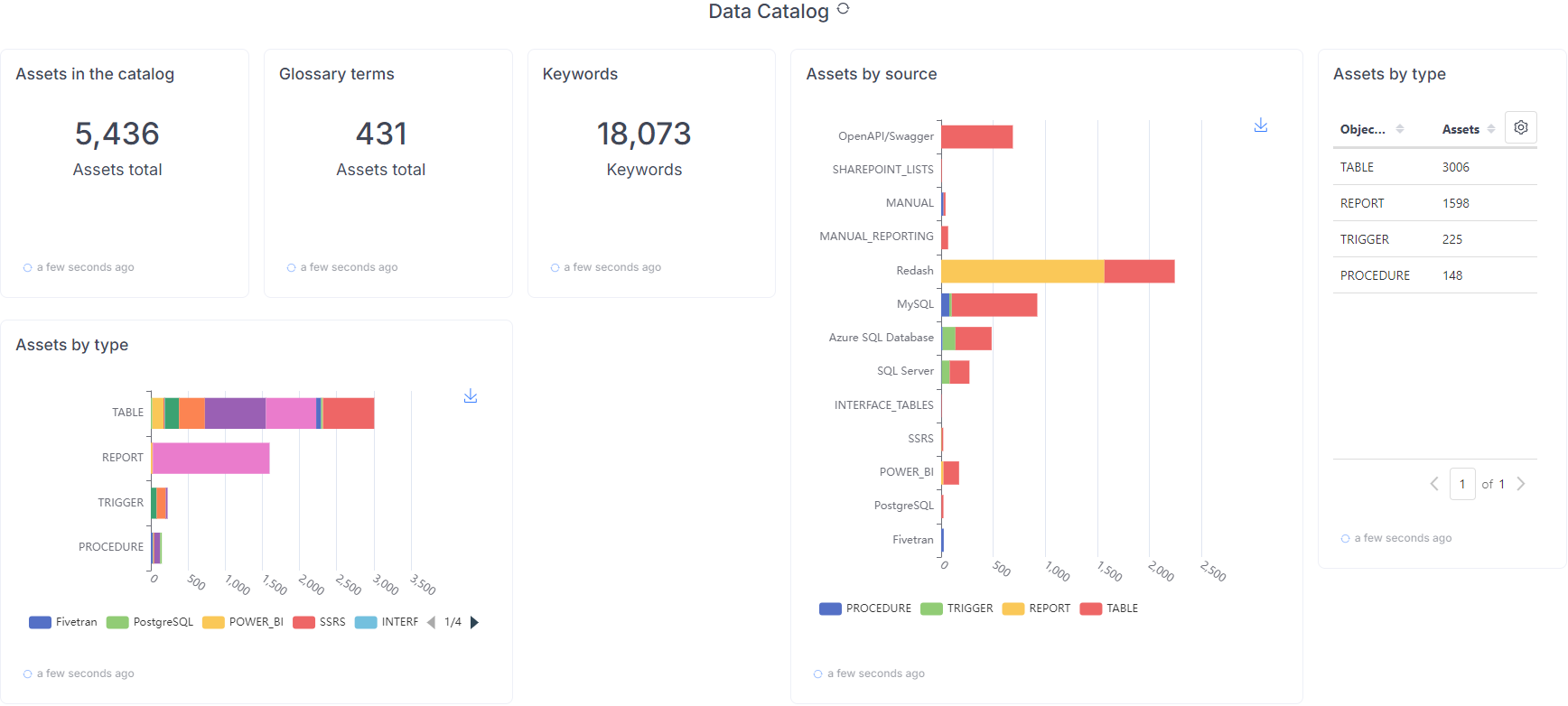The height and width of the screenshot is (706, 1568).
Task: Click the 18,073 keywords number
Action: pos(644,134)
